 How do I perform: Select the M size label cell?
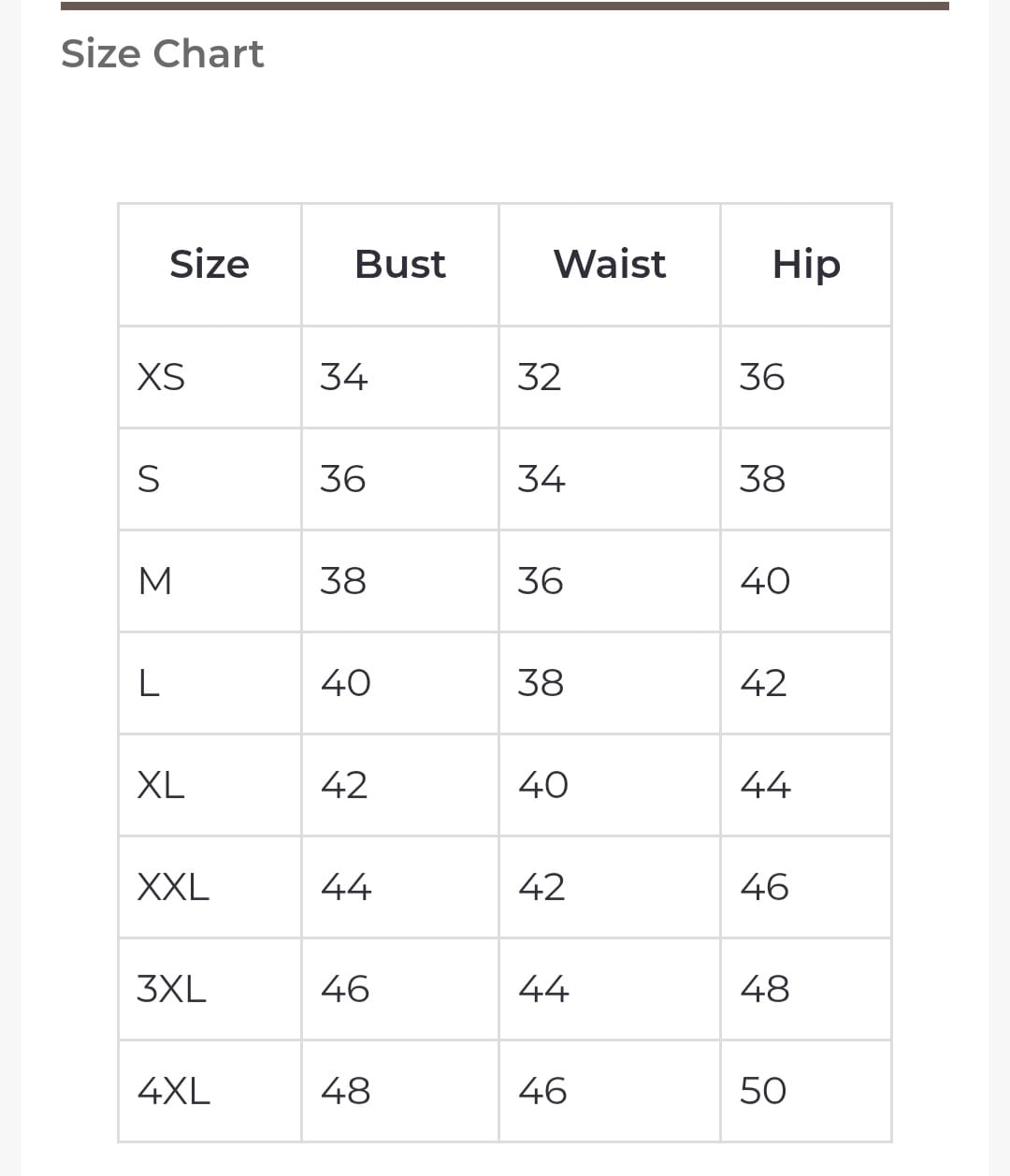pos(155,581)
